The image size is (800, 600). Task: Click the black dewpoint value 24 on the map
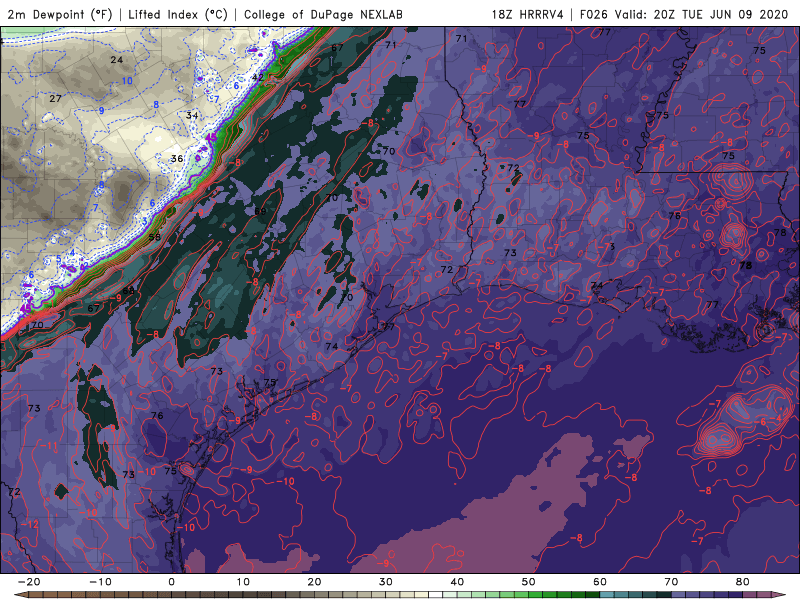(x=117, y=60)
